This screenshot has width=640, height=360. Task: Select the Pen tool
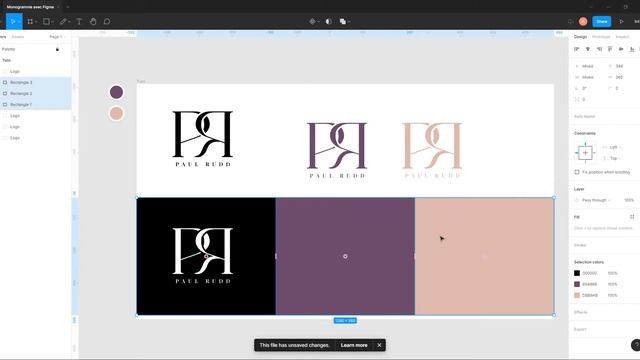tap(63, 22)
